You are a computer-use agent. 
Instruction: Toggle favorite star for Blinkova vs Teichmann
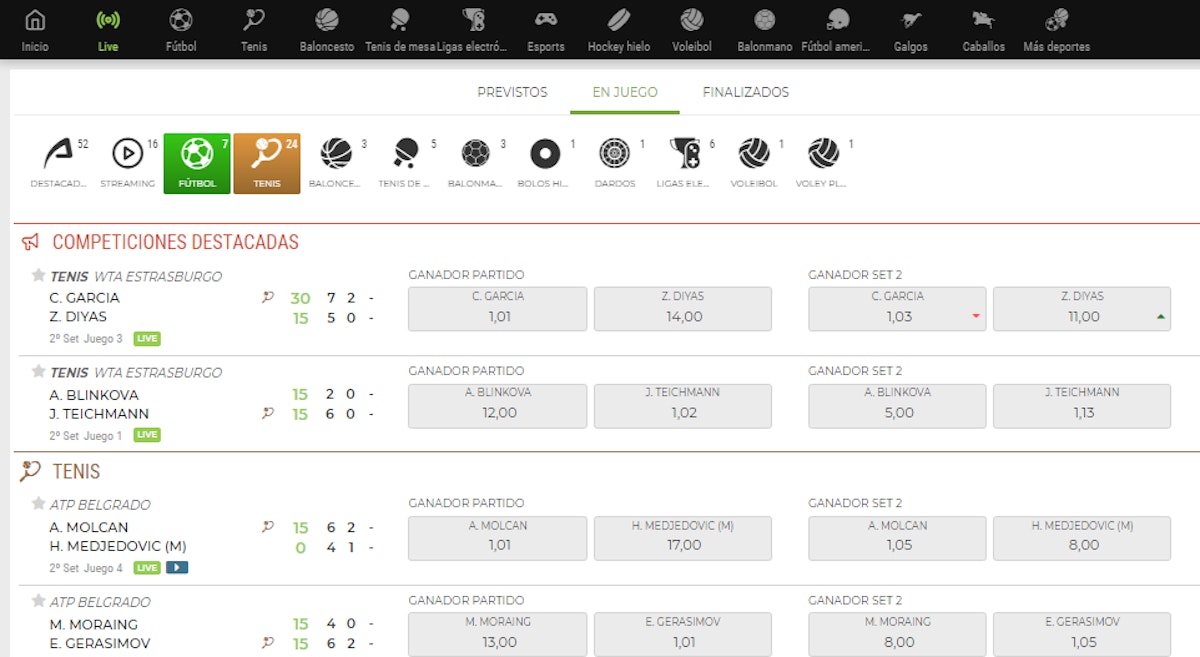click(x=38, y=371)
